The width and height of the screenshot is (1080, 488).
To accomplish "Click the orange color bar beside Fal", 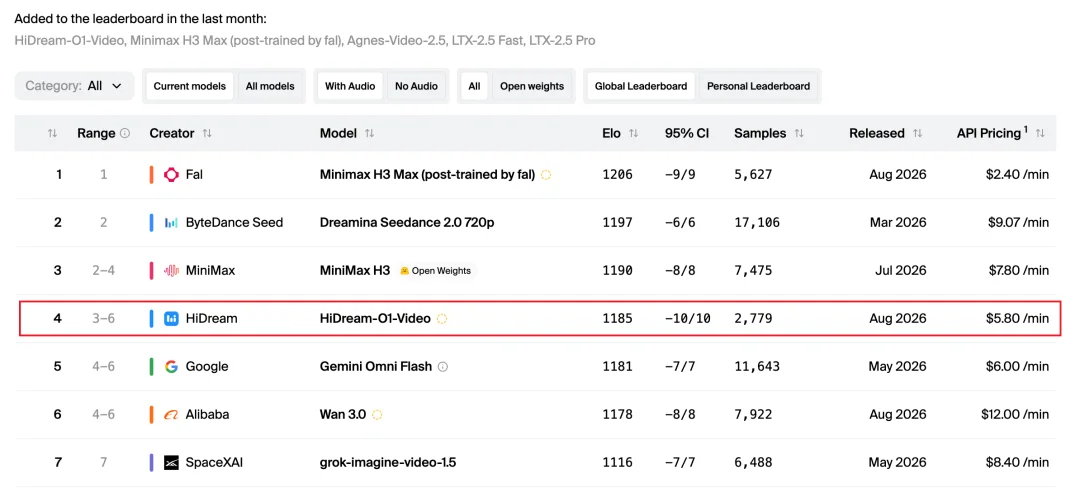I will click(152, 175).
